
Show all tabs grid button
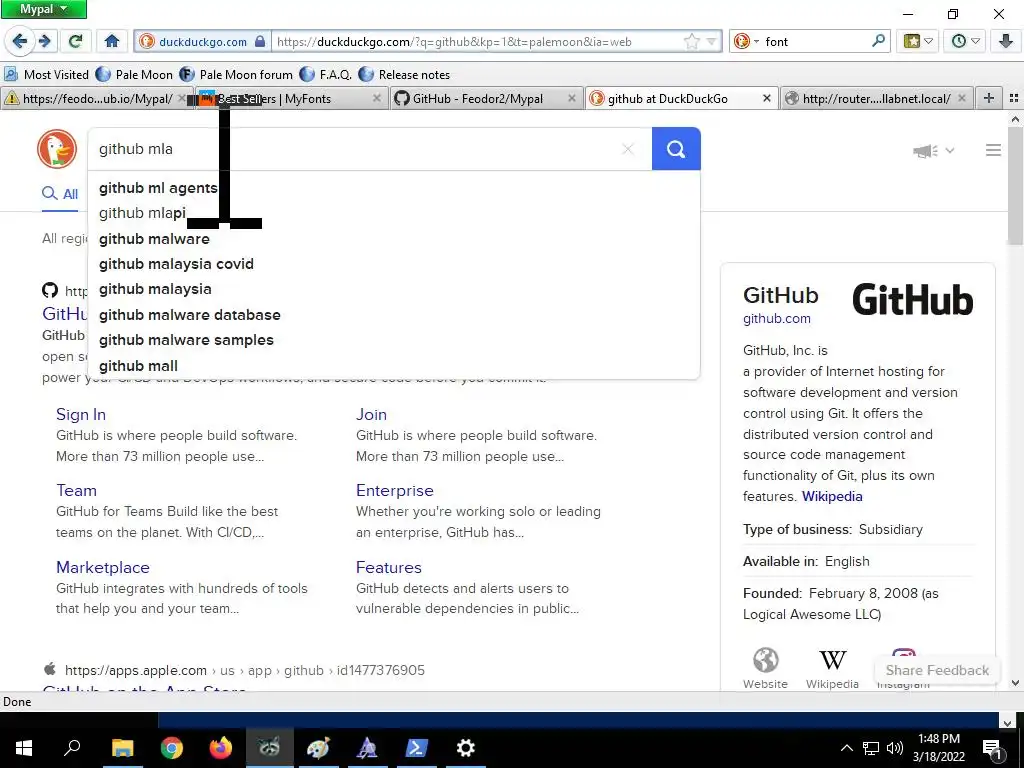[x=1014, y=99]
